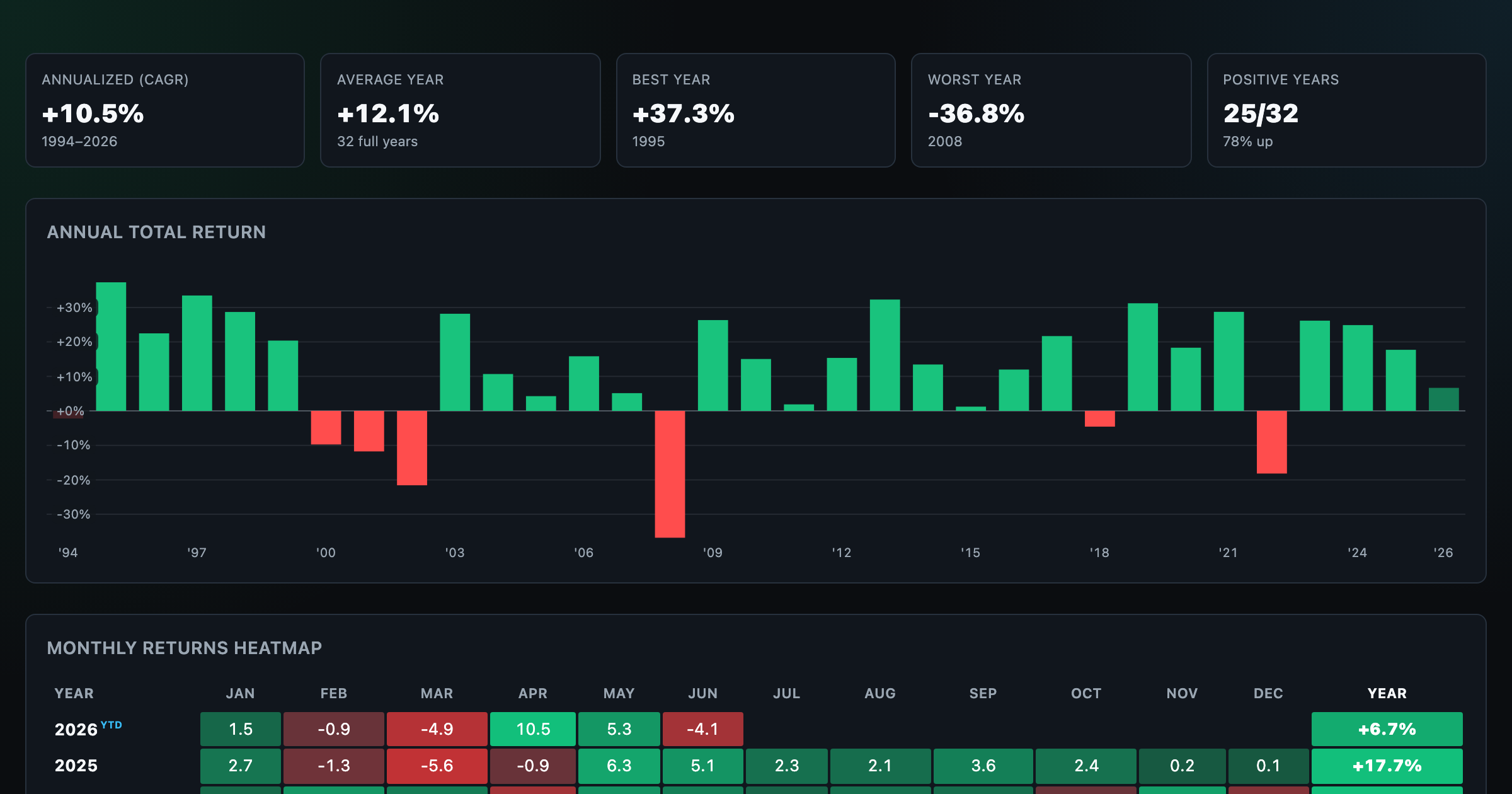This screenshot has height=794, width=1512.
Task: Click the 2008 red bar in chart
Action: coord(670,474)
